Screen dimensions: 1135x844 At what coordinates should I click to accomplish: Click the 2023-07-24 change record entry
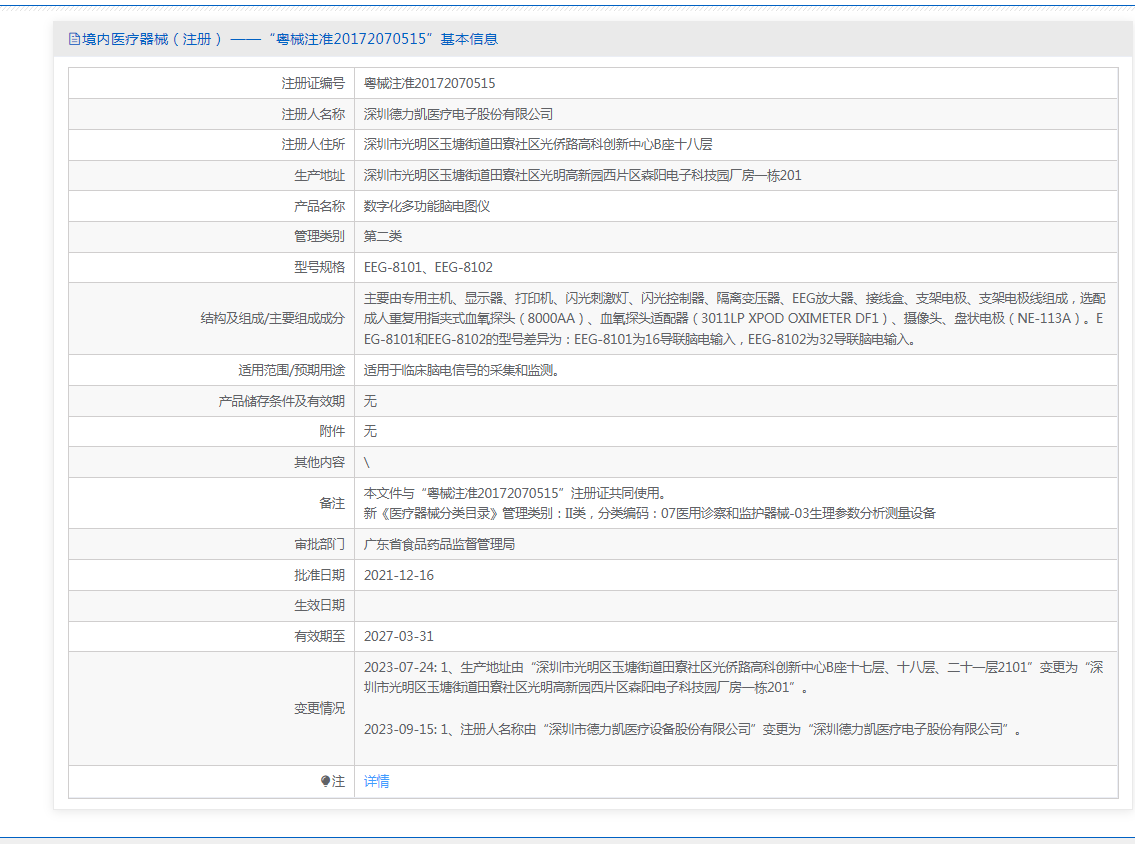tap(733, 677)
